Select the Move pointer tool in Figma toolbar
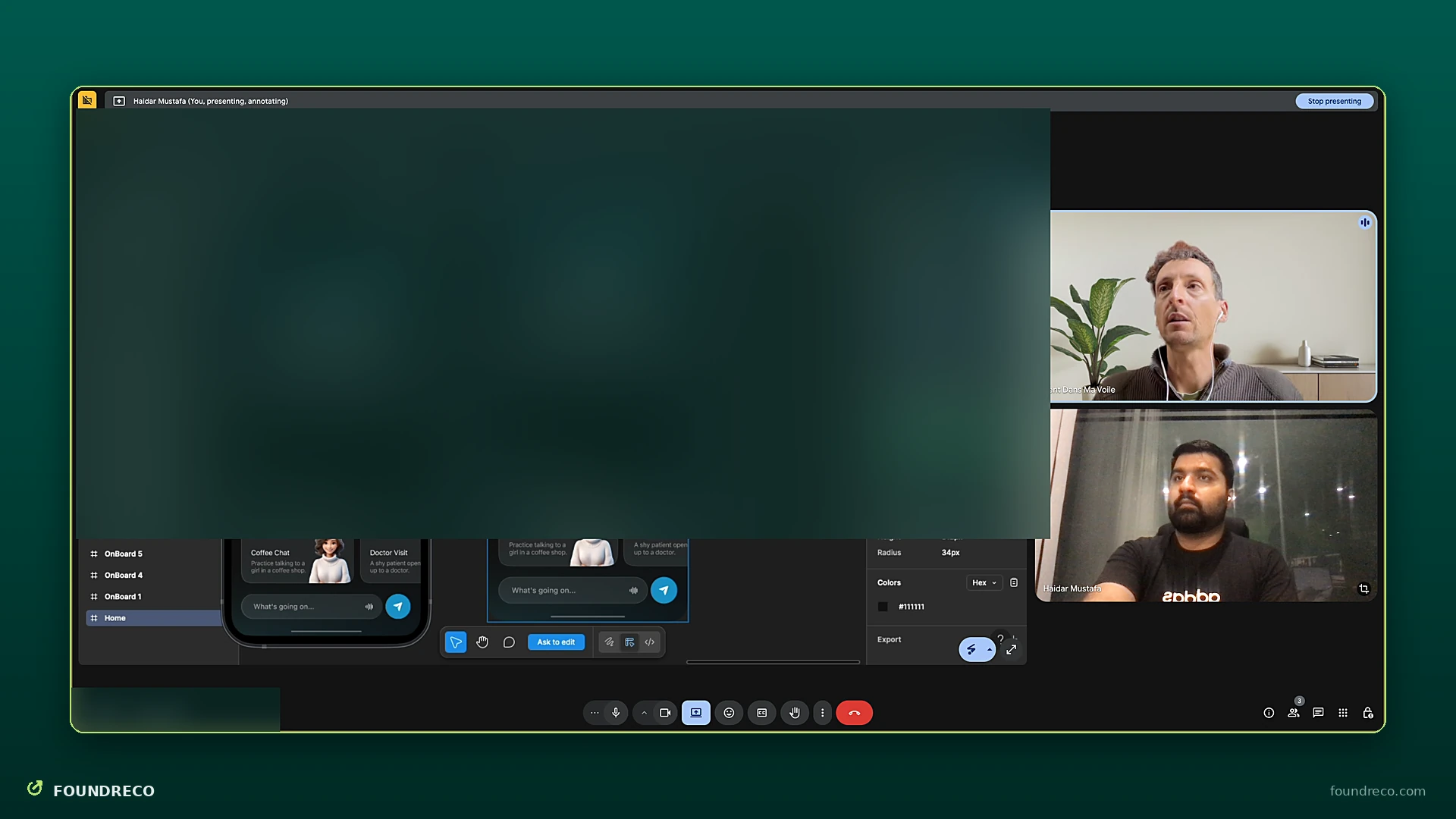Image resolution: width=1456 pixels, height=819 pixels. (x=456, y=642)
